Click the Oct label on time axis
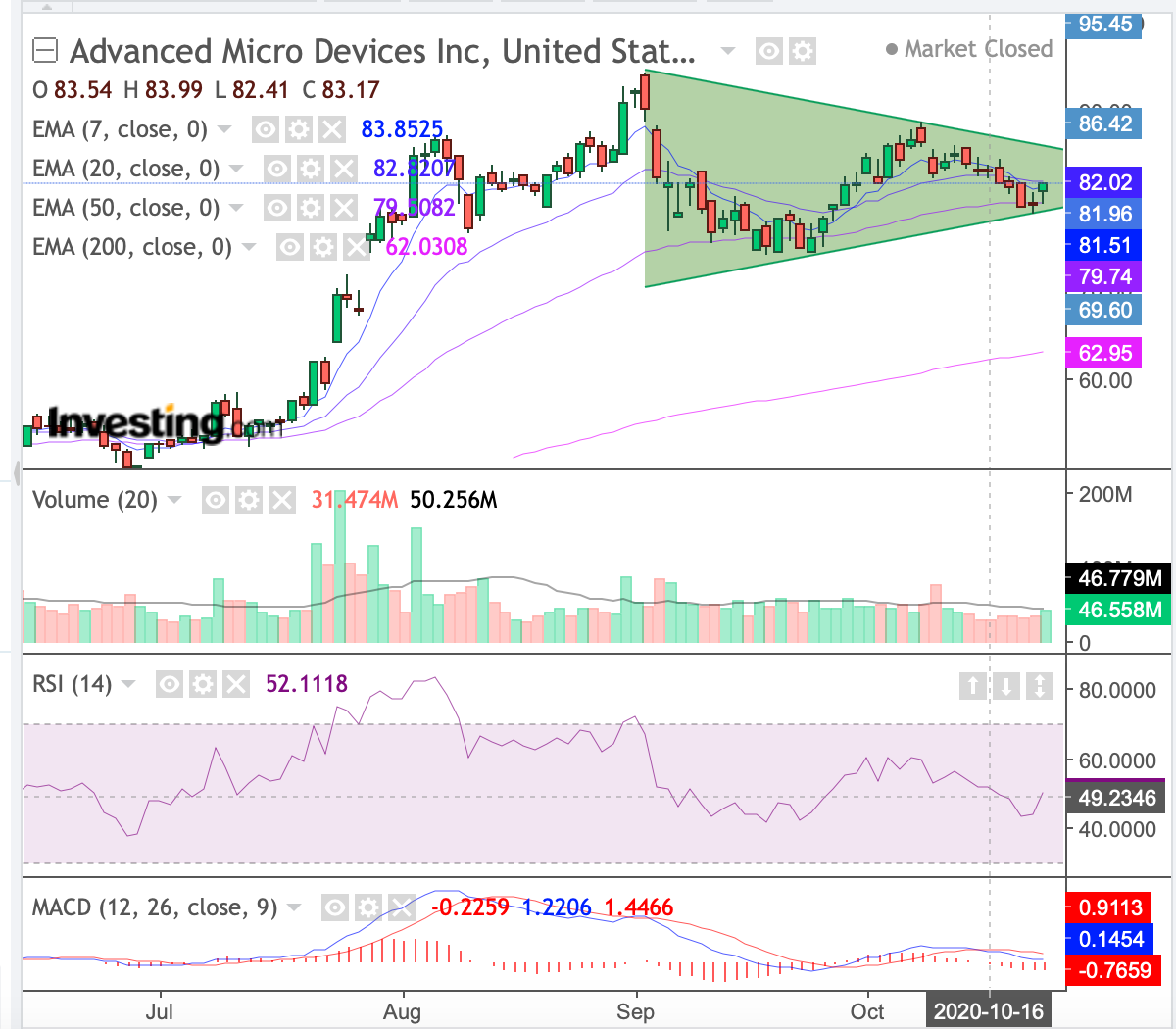 tap(867, 1011)
